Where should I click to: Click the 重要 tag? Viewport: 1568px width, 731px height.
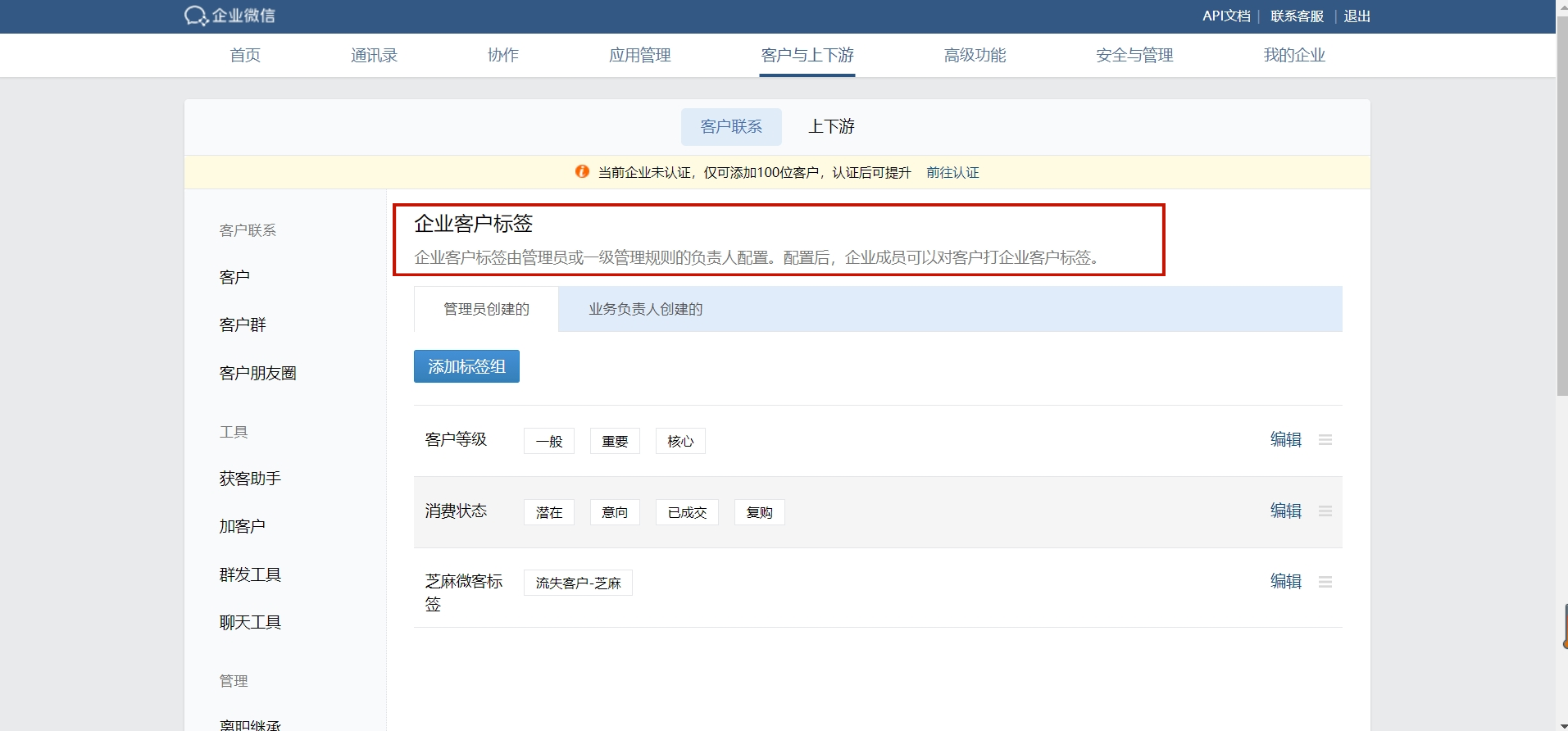click(615, 441)
